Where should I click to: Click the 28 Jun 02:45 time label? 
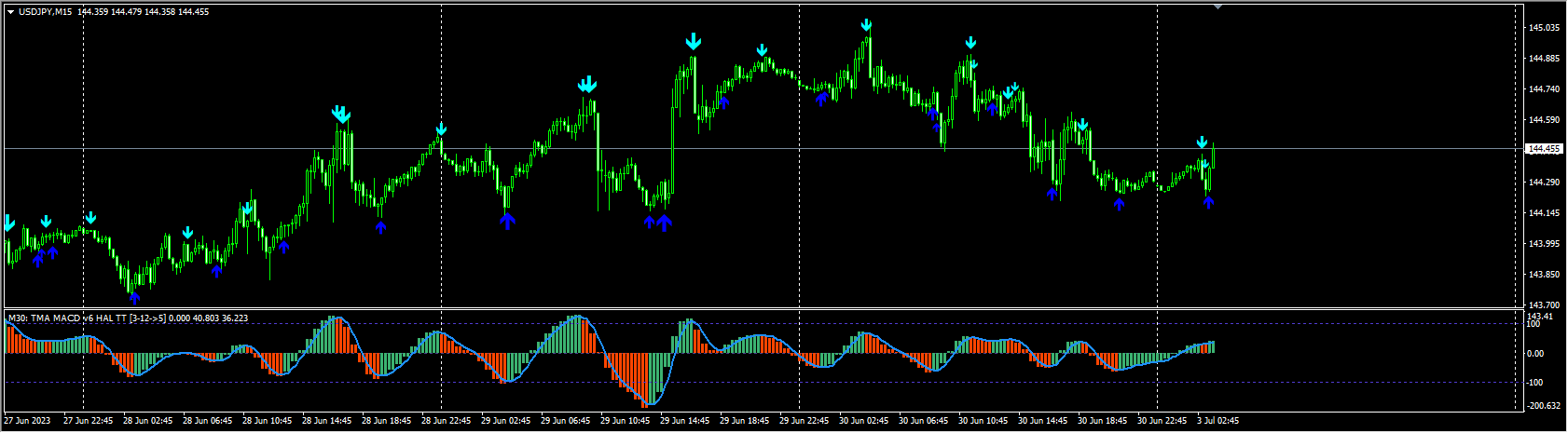(x=148, y=421)
